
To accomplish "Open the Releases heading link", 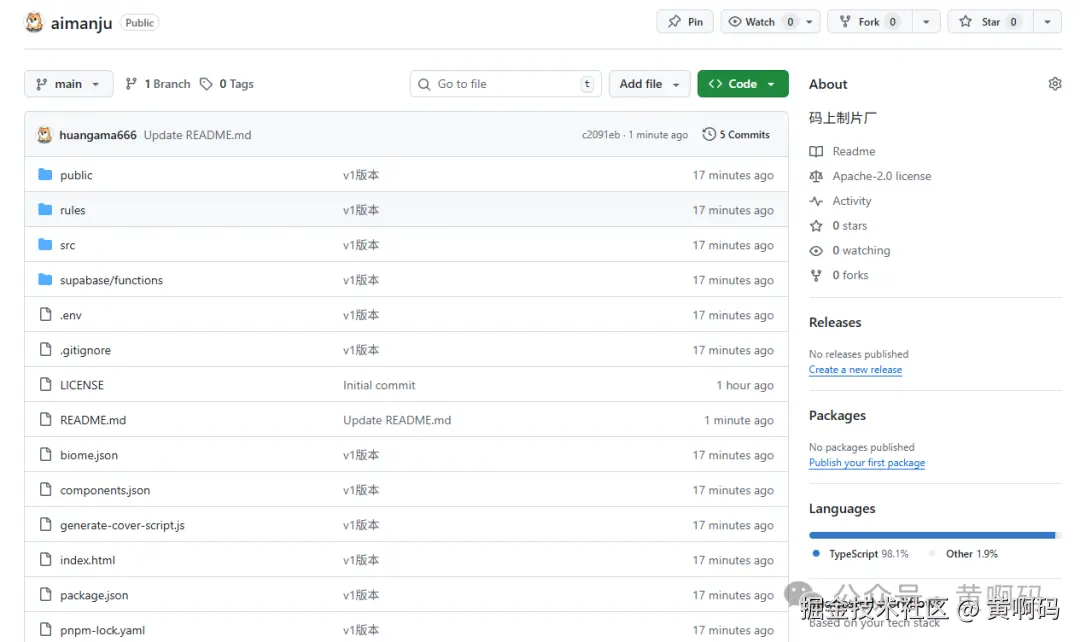I will (835, 322).
